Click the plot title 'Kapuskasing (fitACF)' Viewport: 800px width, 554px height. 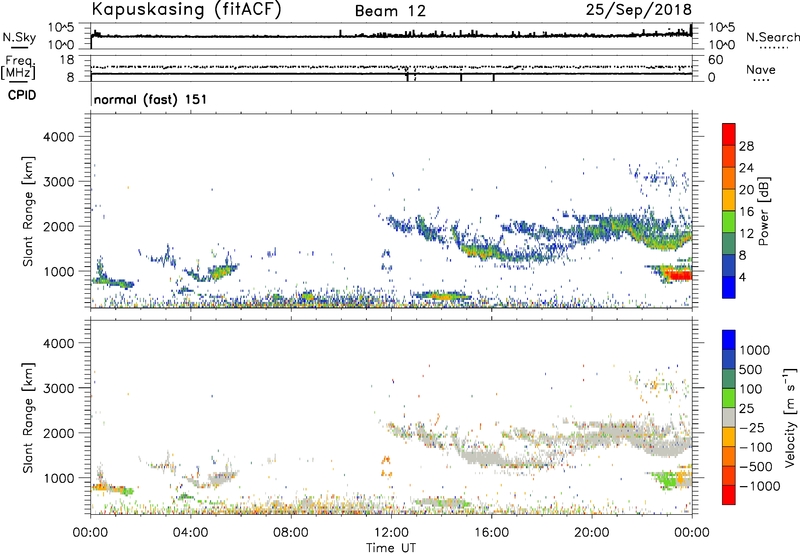186,10
